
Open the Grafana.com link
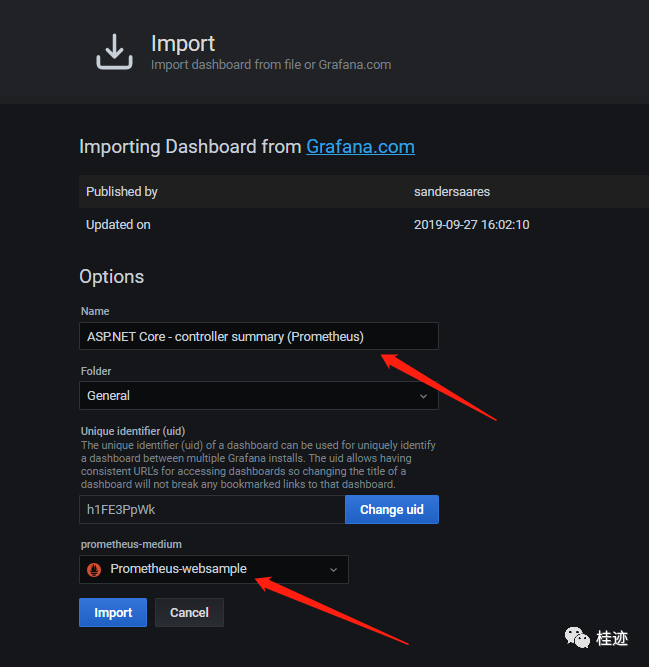(360, 147)
